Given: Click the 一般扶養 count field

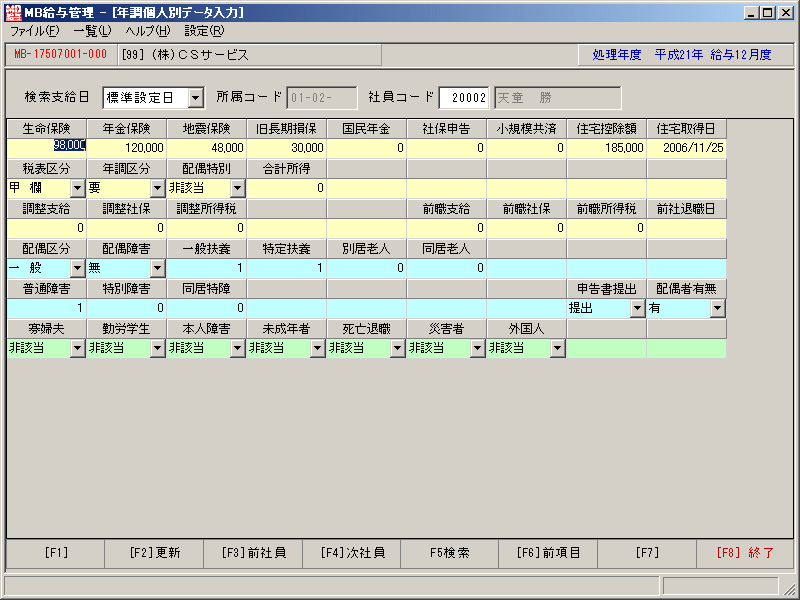Looking at the screenshot, I should point(207,268).
